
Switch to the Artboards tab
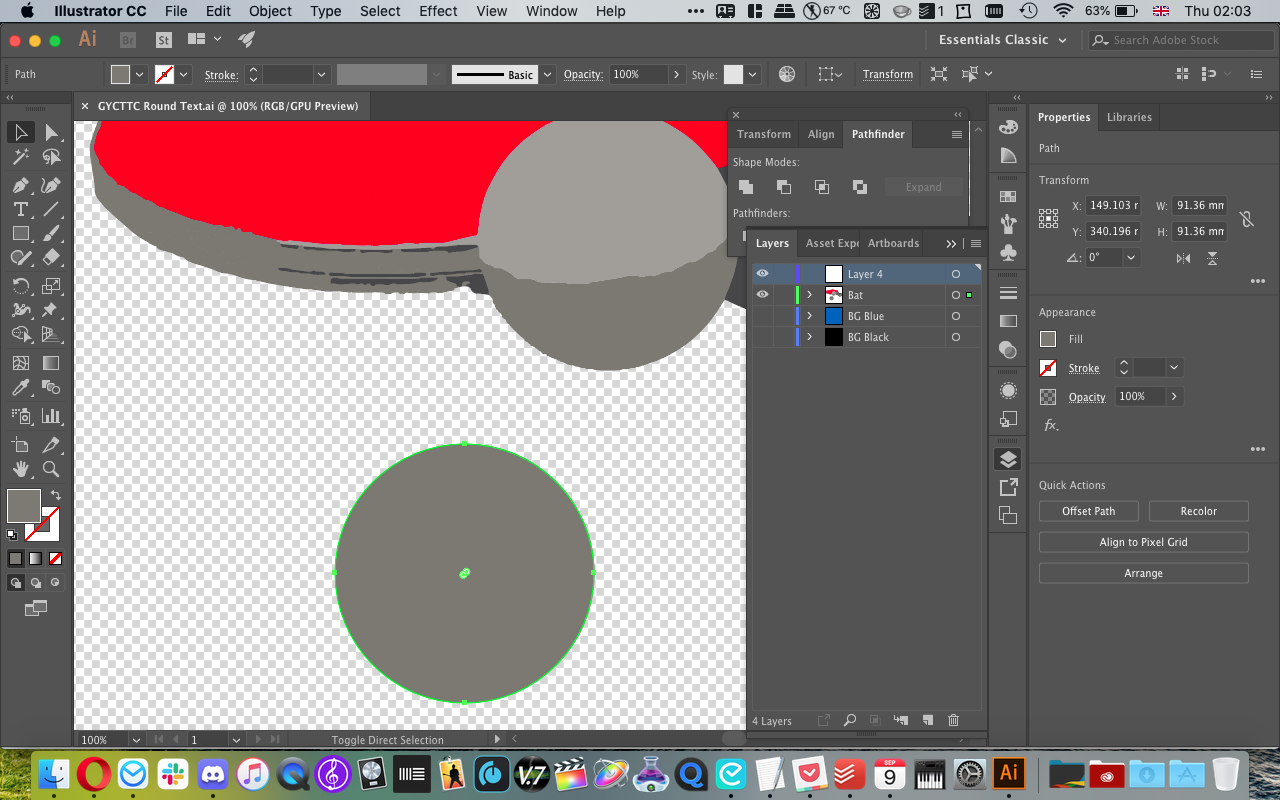coord(892,242)
